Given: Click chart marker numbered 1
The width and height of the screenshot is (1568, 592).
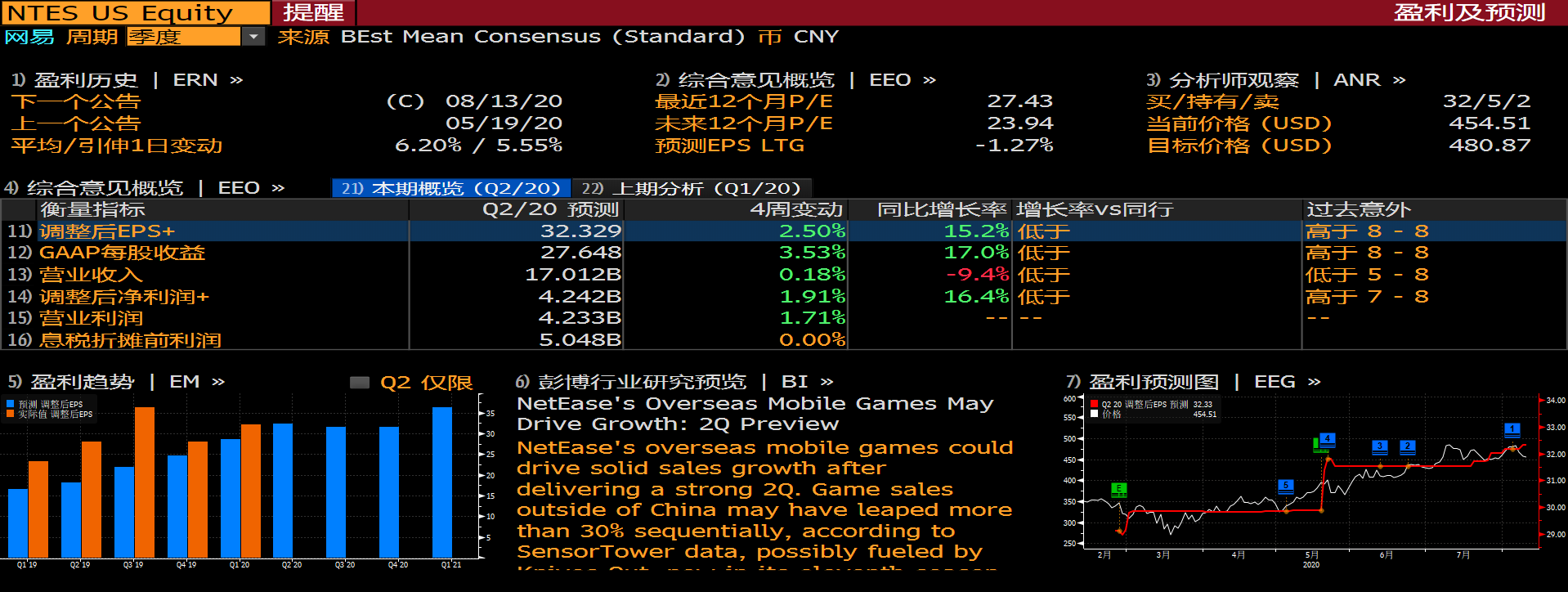Looking at the screenshot, I should 1512,429.
